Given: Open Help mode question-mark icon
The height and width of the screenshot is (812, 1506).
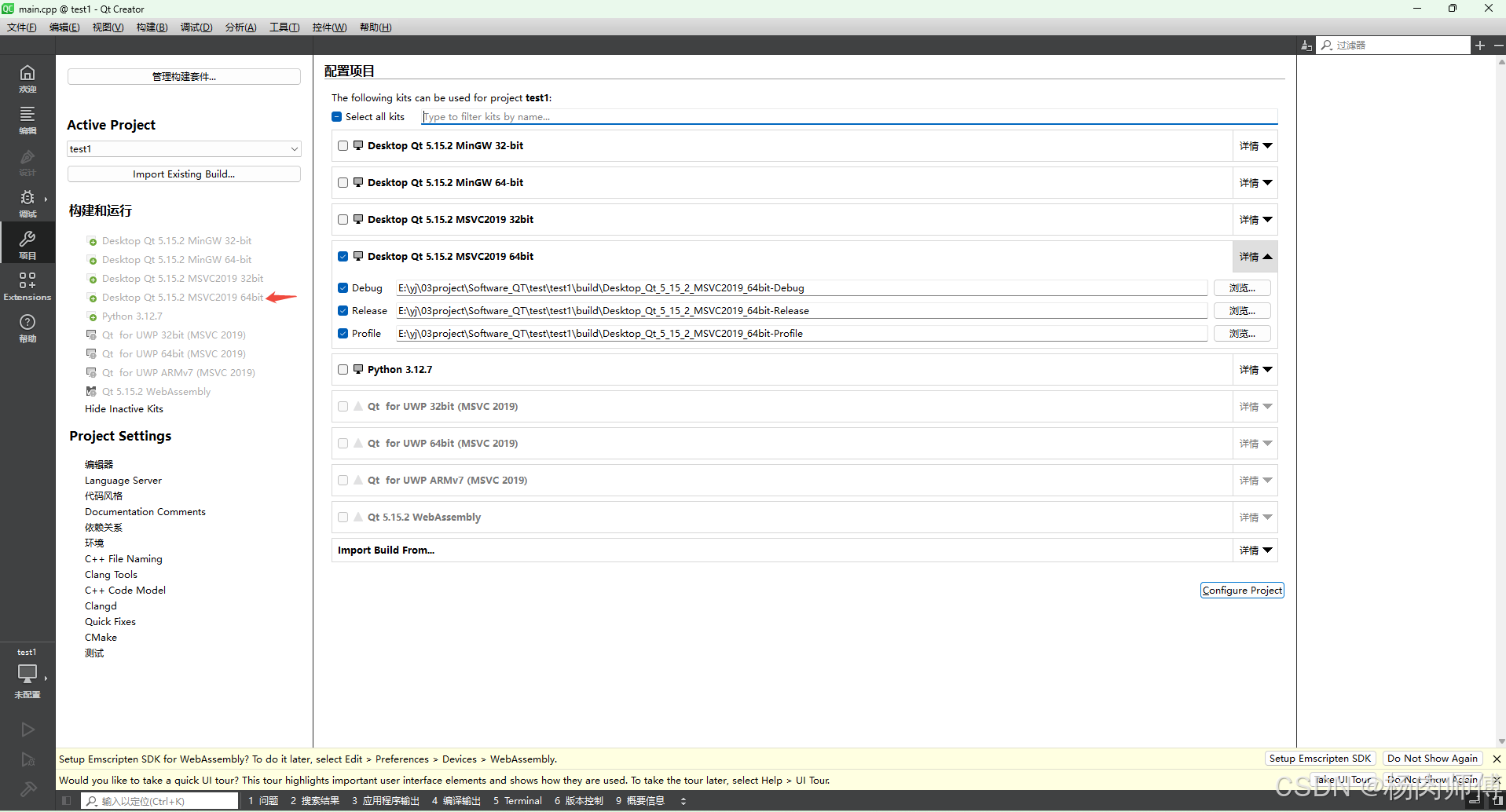Looking at the screenshot, I should click(27, 322).
